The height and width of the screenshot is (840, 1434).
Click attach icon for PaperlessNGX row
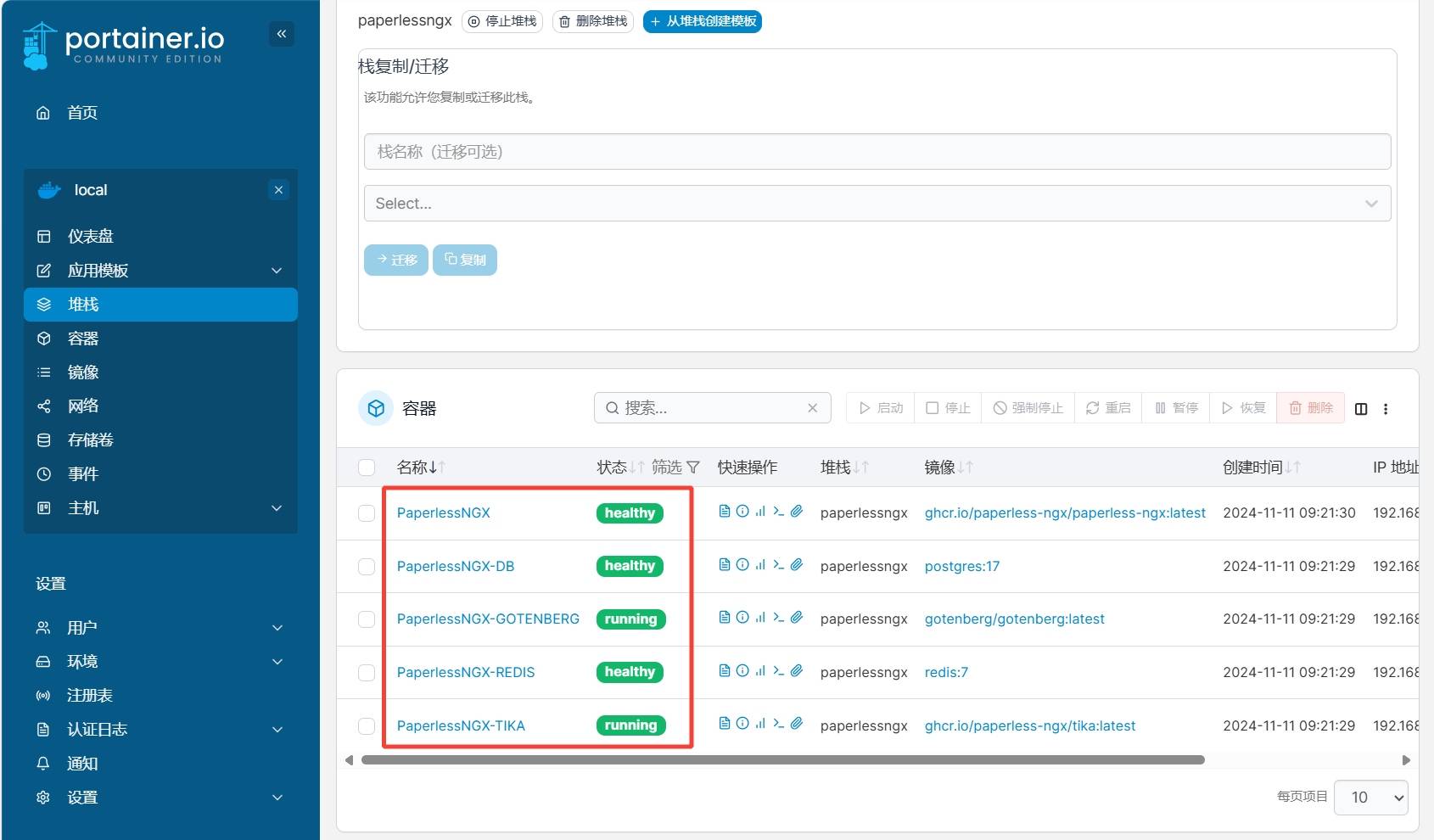(796, 512)
